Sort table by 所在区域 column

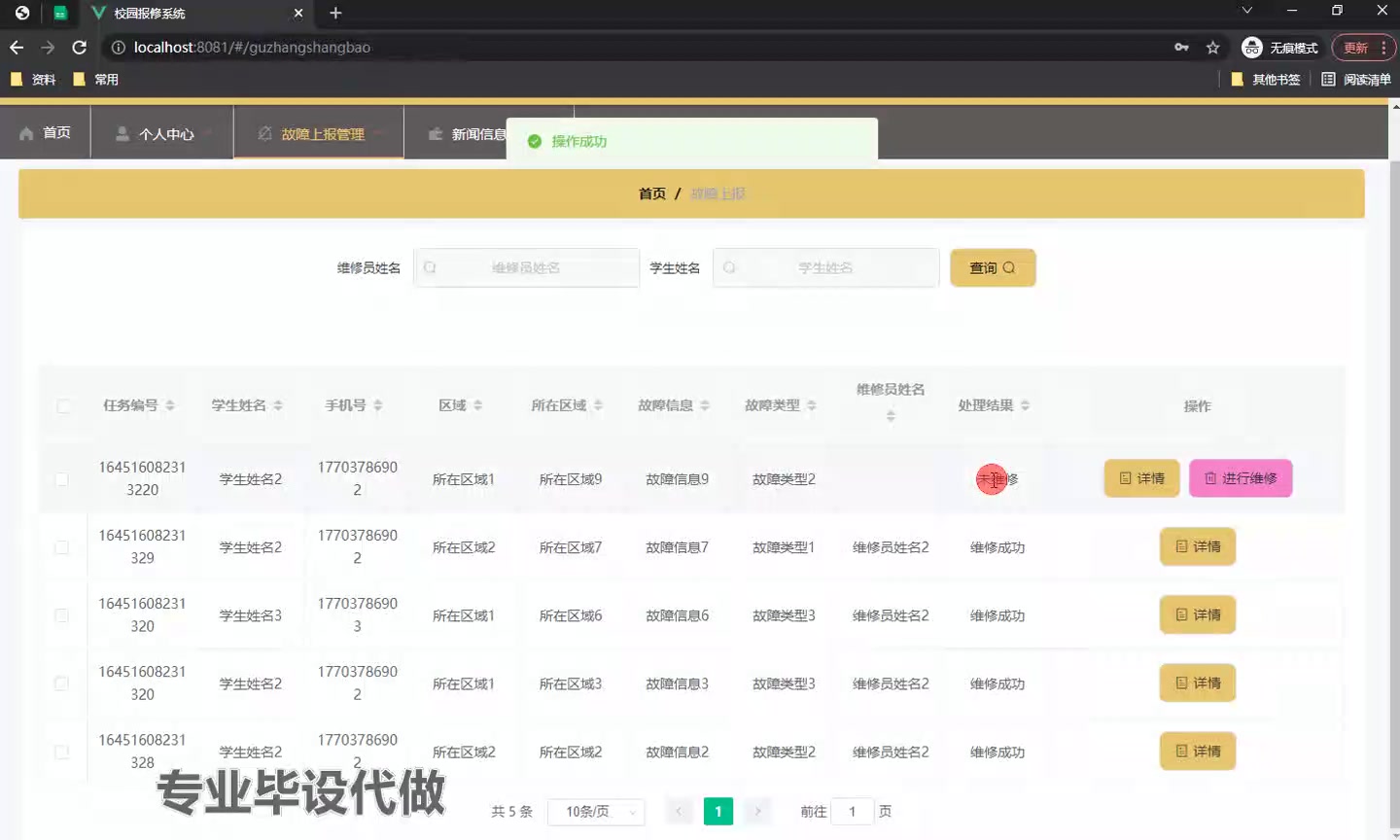click(x=598, y=405)
